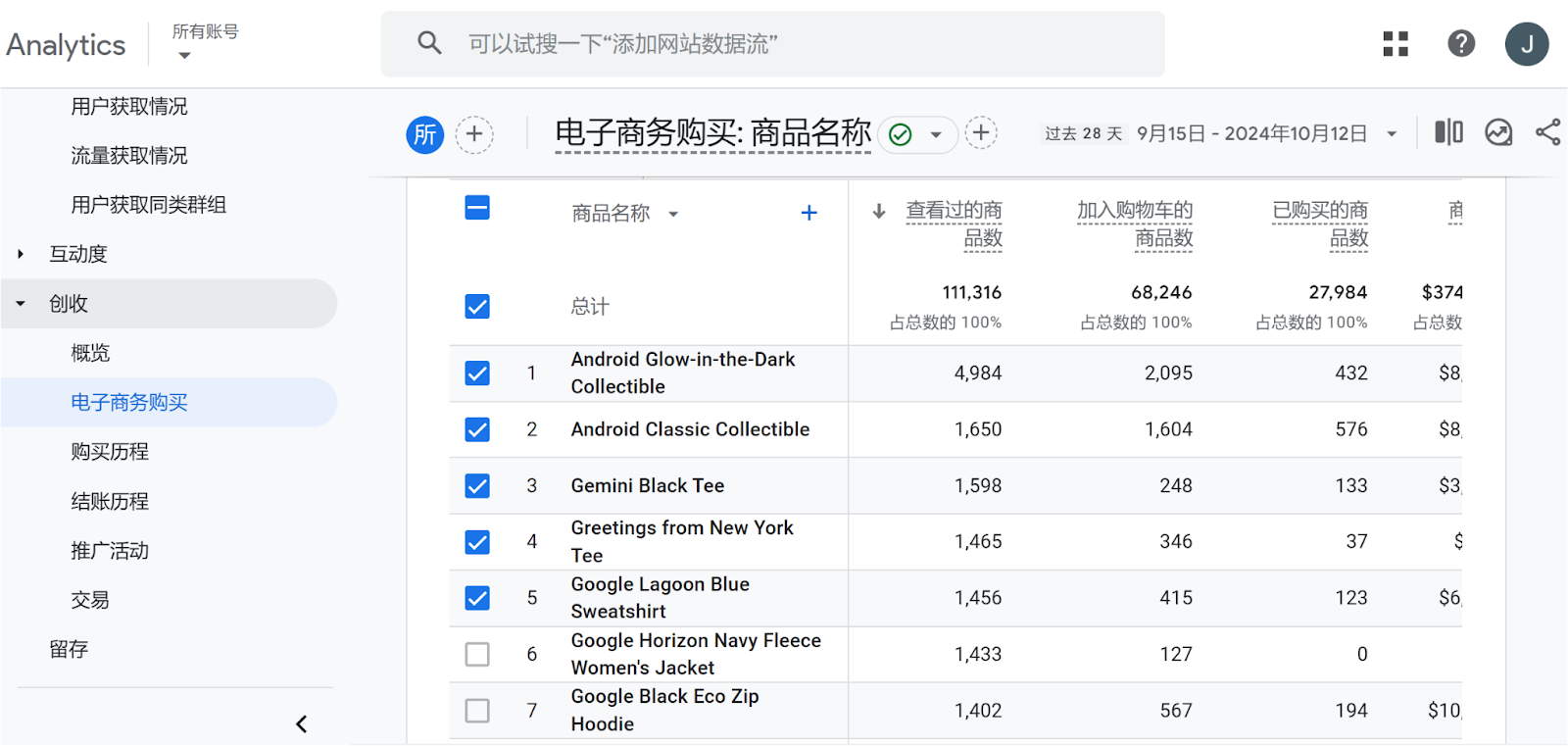The height and width of the screenshot is (746, 1568).
Task: Sort by 查看过的商品数 column header
Action: coord(955,224)
